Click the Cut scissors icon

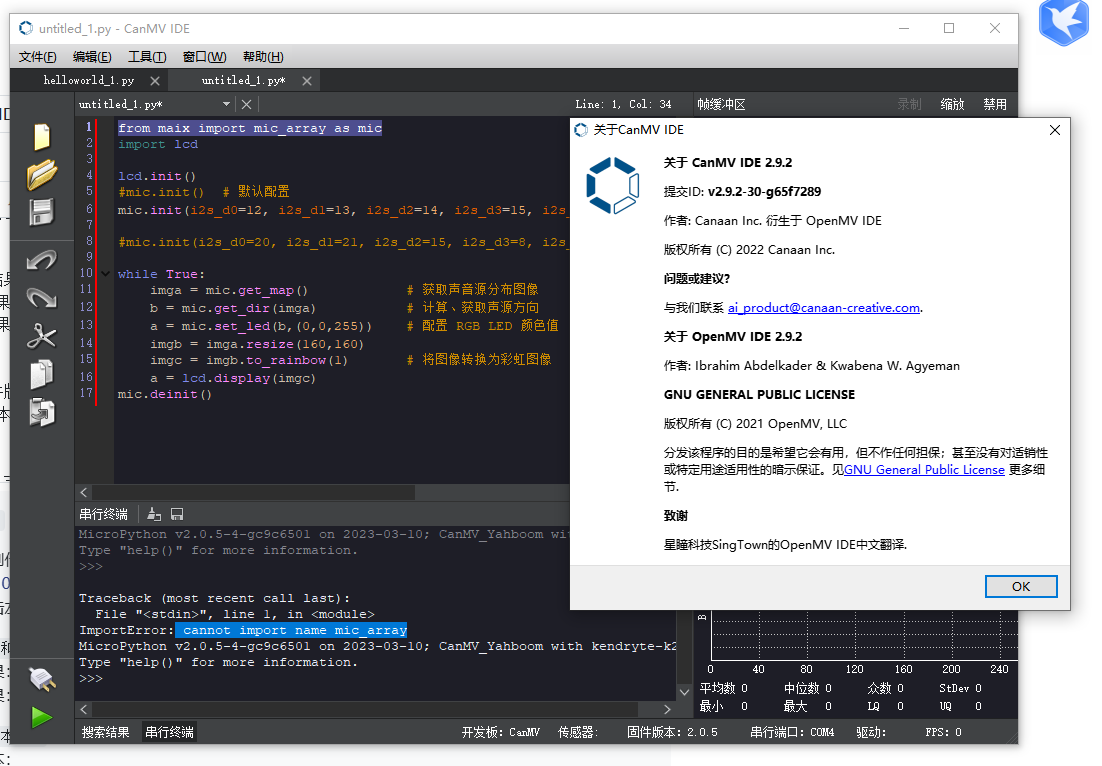click(x=41, y=337)
